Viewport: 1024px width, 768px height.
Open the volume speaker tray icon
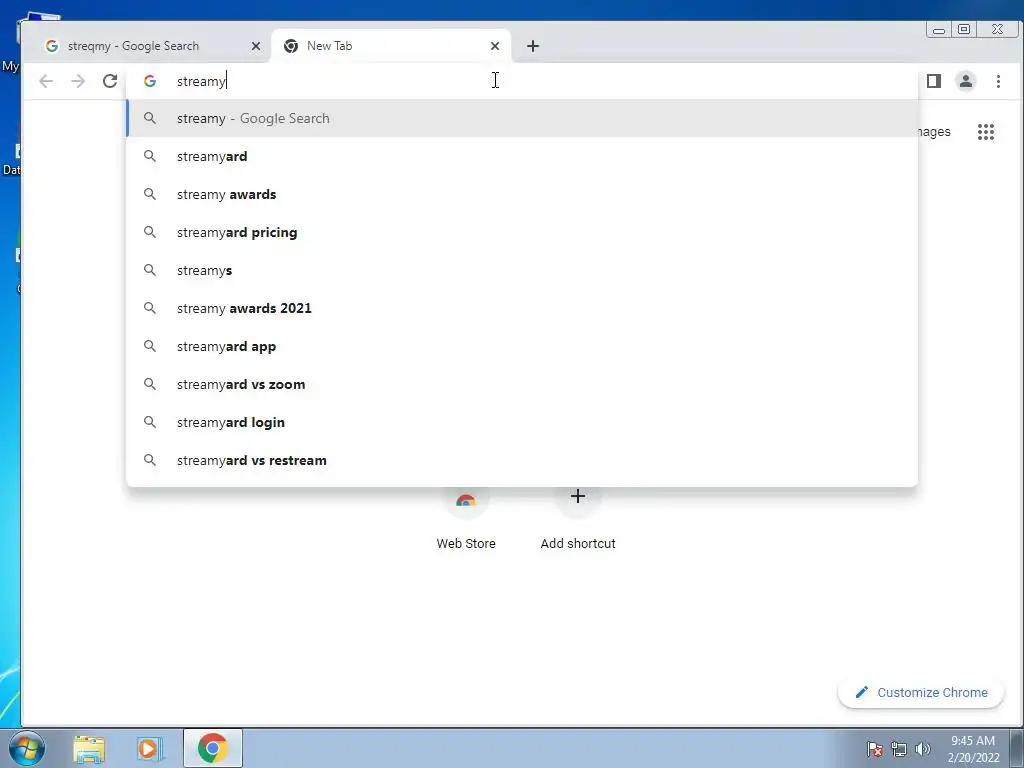click(922, 749)
